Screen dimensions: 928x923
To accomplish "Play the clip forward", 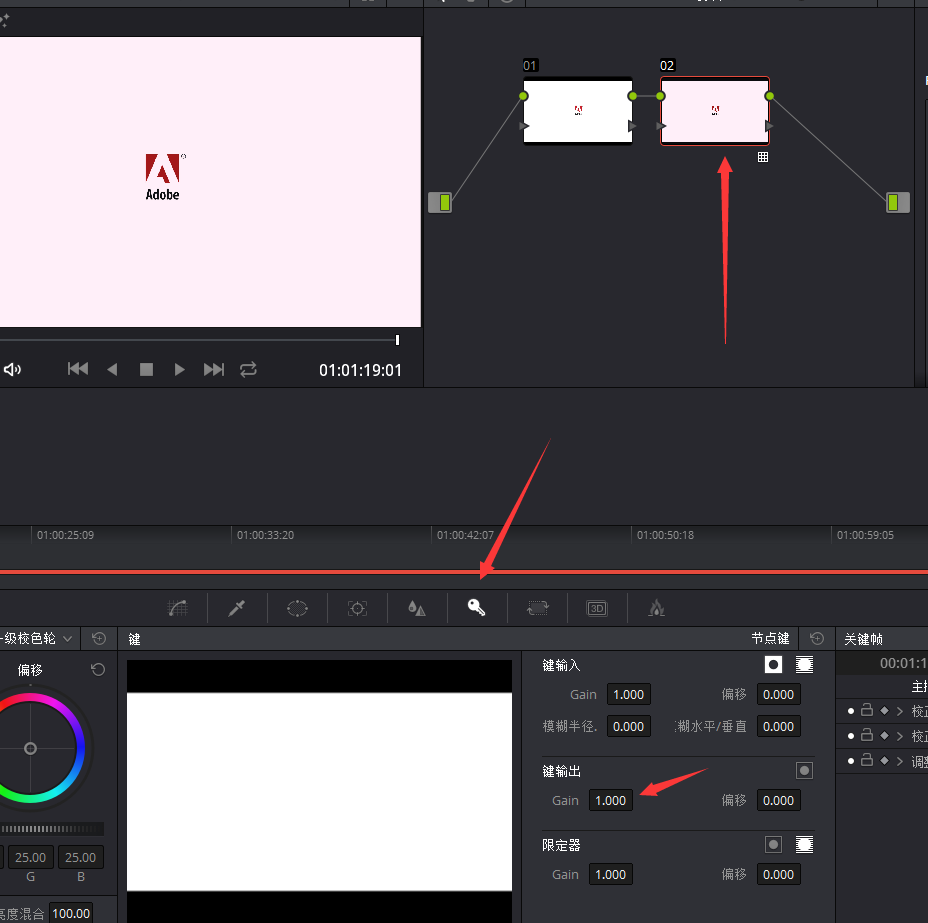I will [179, 370].
